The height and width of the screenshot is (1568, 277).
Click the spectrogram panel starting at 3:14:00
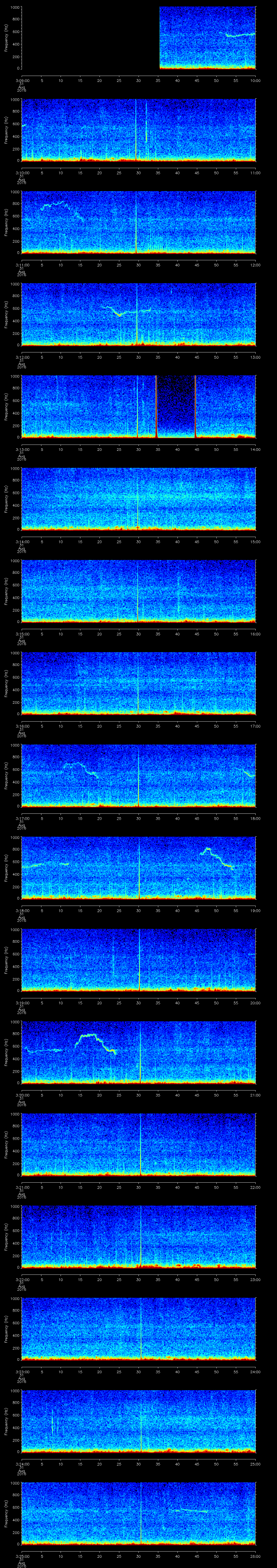[139, 499]
